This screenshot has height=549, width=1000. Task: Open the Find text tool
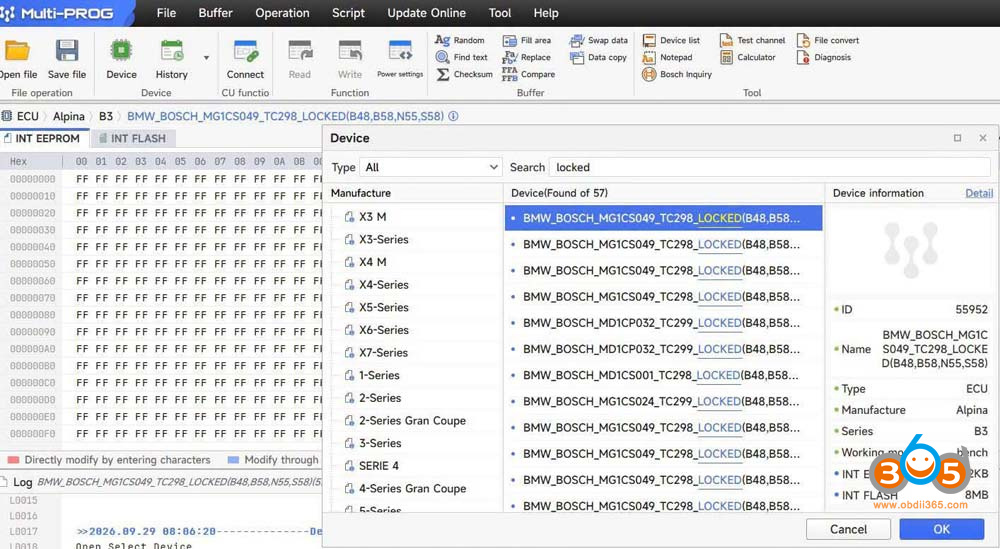[x=461, y=57]
